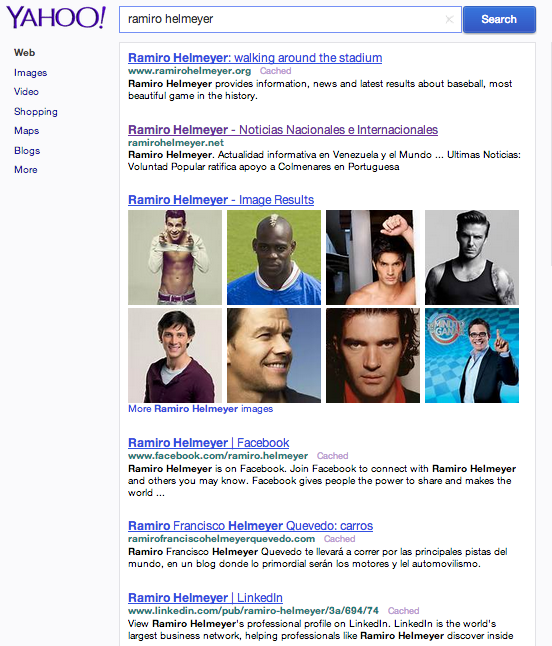The image size is (552, 646).
Task: Expand the More search categories
Action: (x=26, y=170)
